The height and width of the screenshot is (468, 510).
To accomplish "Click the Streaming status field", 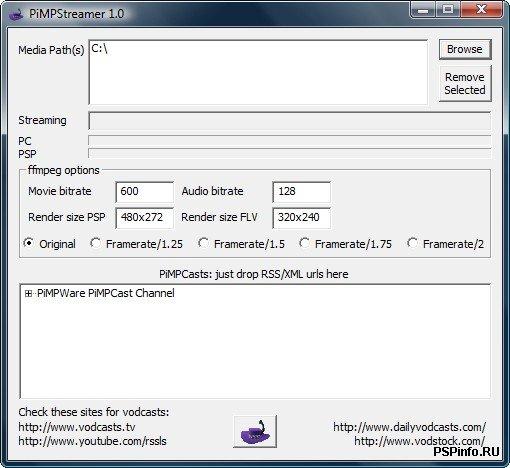I will (x=289, y=121).
